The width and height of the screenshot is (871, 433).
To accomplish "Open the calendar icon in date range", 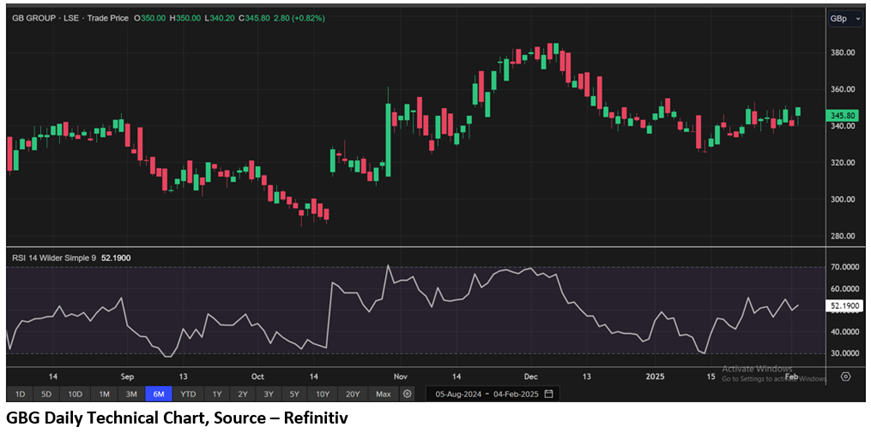I will pos(548,394).
